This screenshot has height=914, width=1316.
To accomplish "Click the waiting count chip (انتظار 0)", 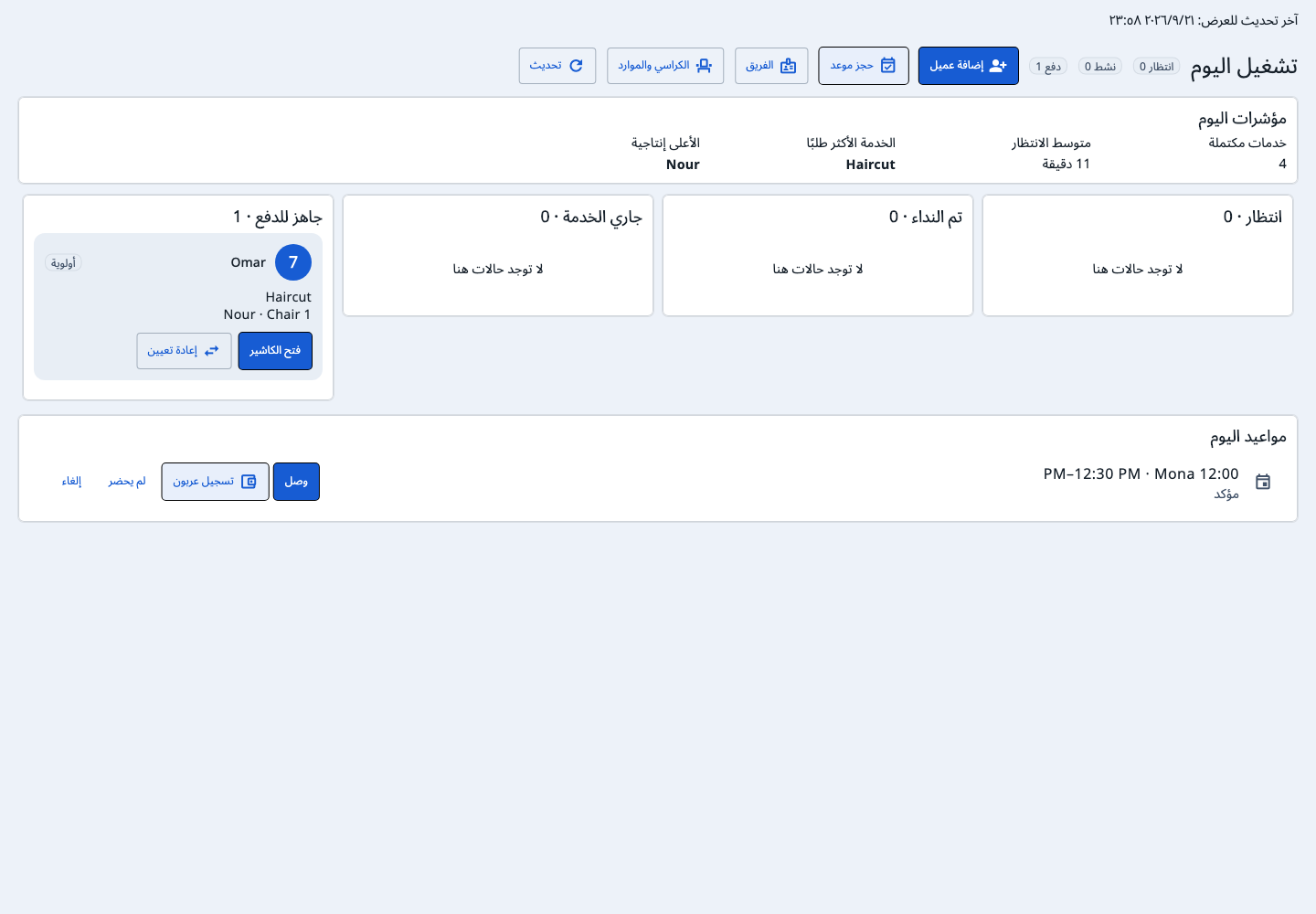I will (x=1156, y=67).
